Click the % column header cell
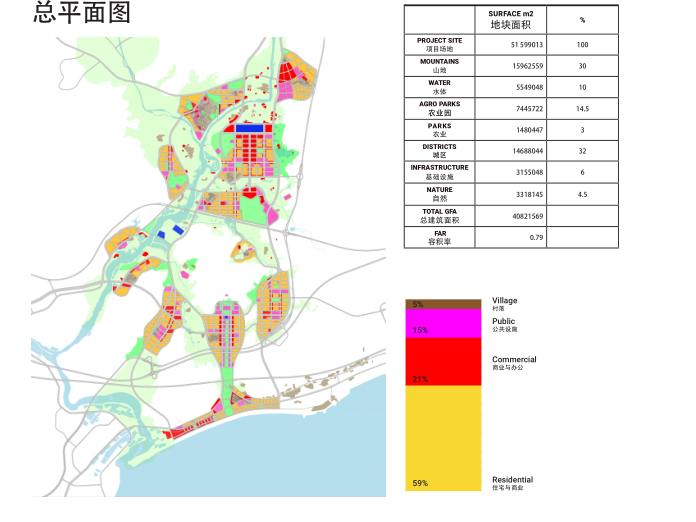Screen dimensions: 696x522 pos(582,19)
